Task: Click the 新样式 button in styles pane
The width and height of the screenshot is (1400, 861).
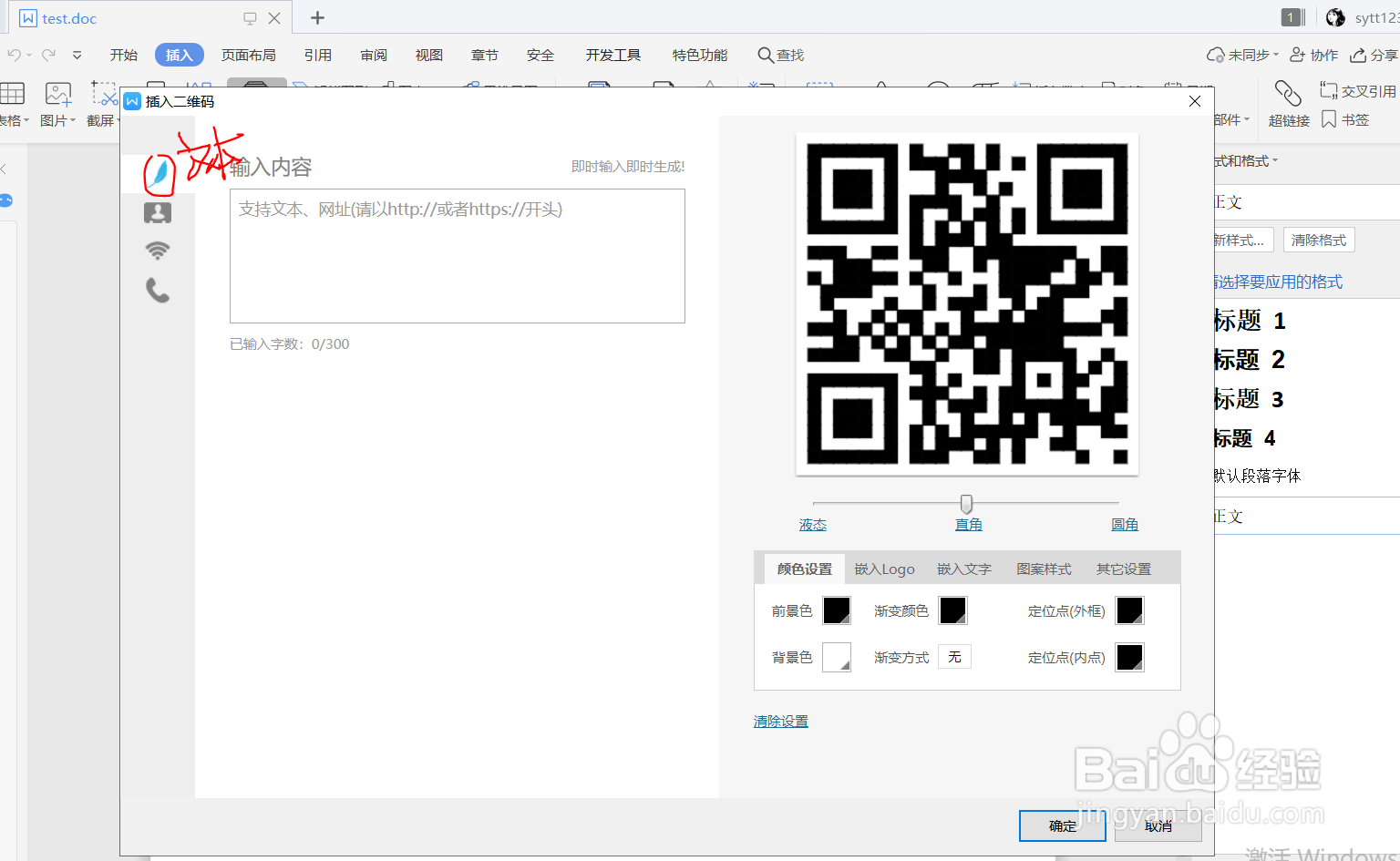Action: (1242, 240)
